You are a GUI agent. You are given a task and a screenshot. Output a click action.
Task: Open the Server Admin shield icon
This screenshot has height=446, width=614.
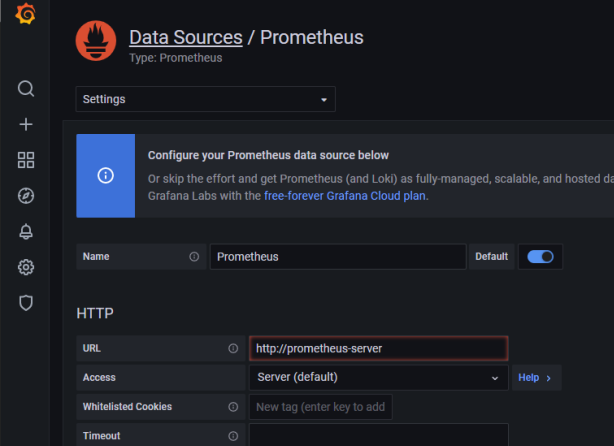[x=26, y=302]
